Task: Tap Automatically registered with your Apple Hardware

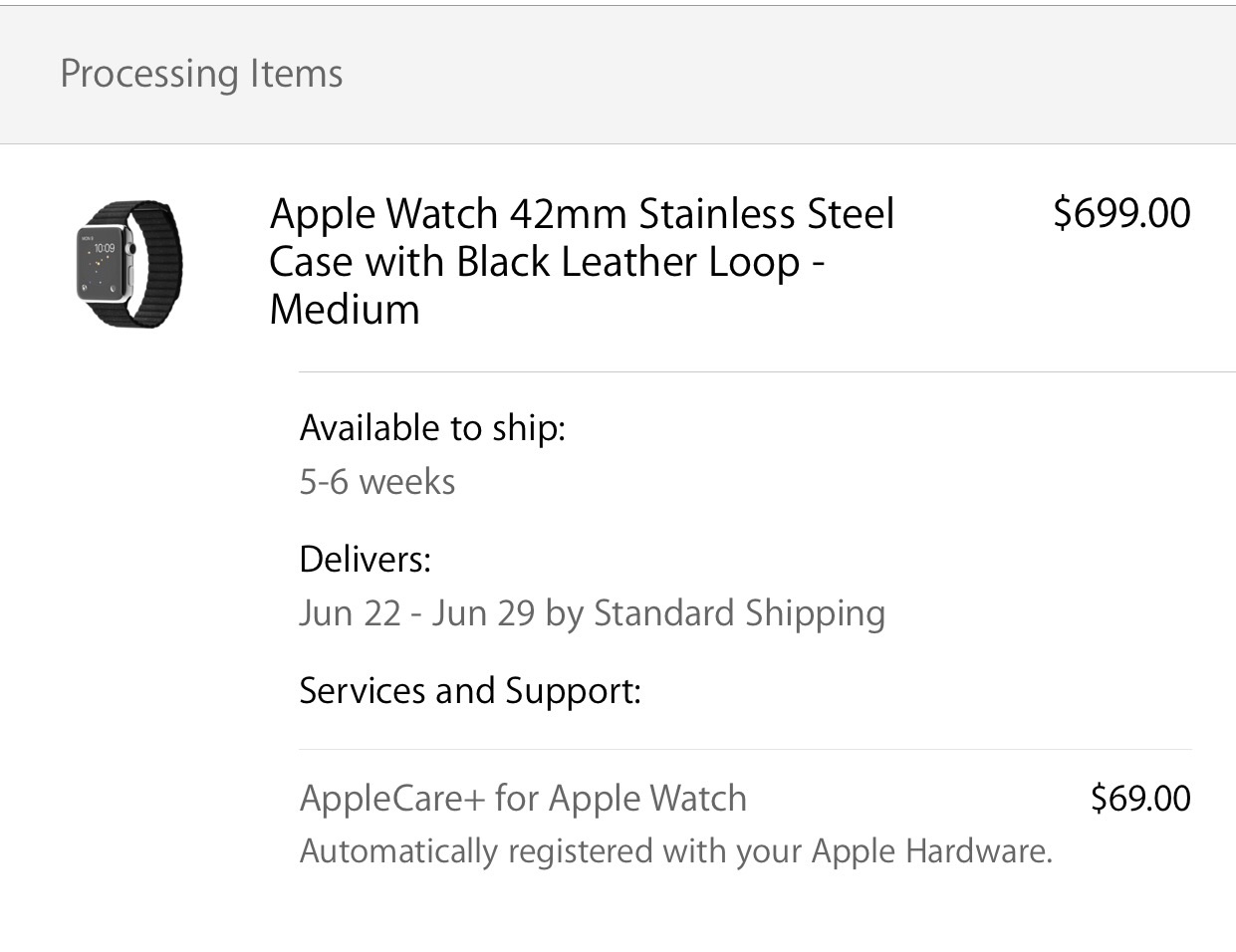Action: pos(676,851)
